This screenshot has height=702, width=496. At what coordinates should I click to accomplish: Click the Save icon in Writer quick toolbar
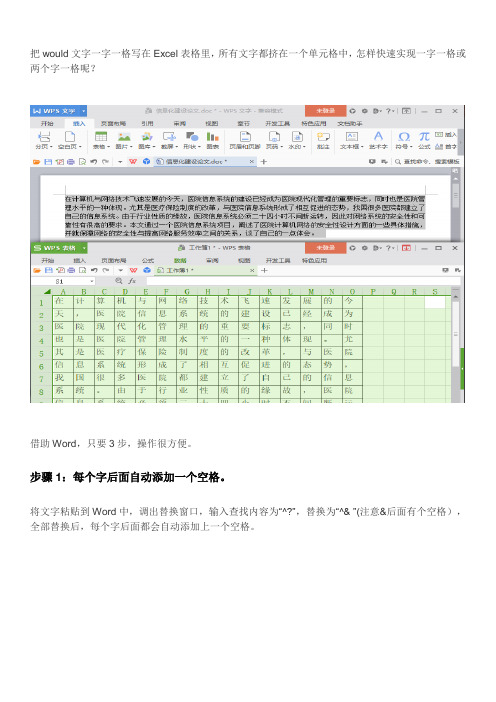click(48, 162)
